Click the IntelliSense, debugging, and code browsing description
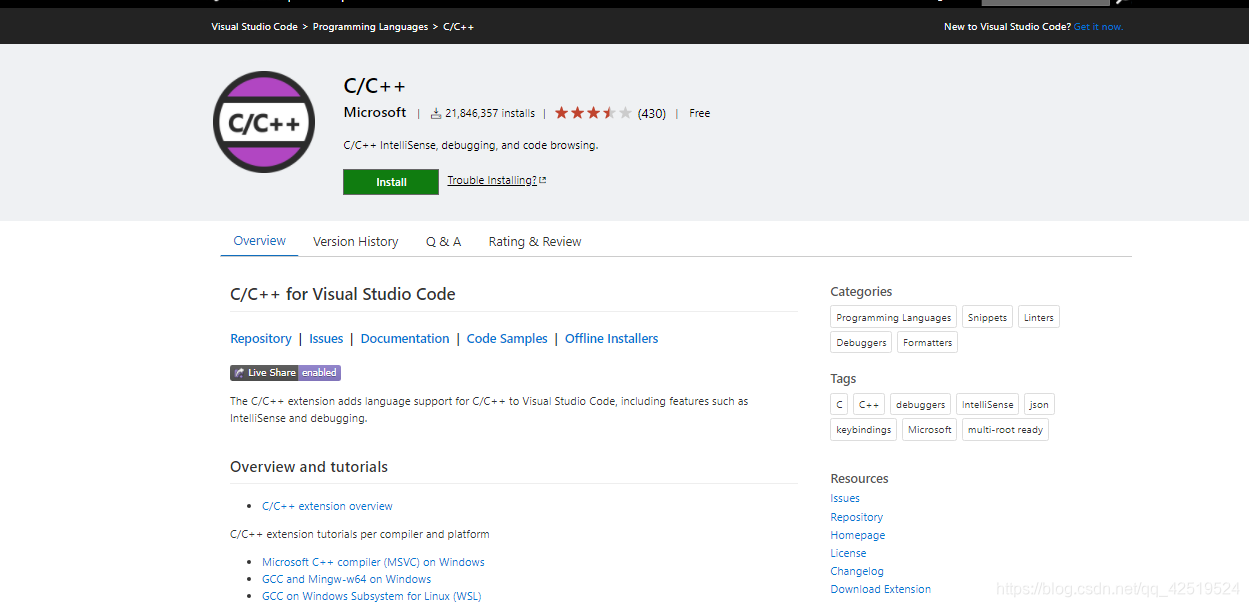Image resolution: width=1249 pixels, height=607 pixels. [x=470, y=145]
